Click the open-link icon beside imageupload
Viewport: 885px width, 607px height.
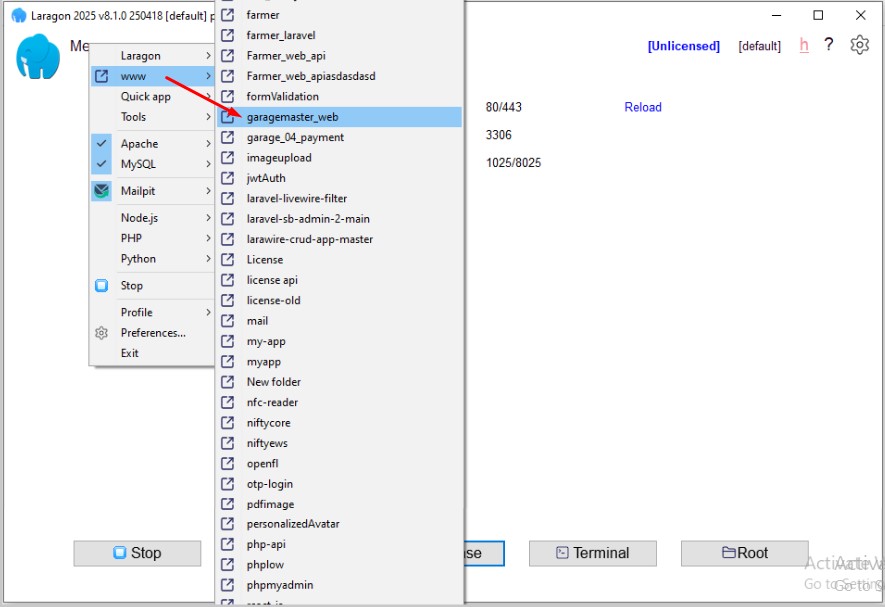tap(227, 158)
